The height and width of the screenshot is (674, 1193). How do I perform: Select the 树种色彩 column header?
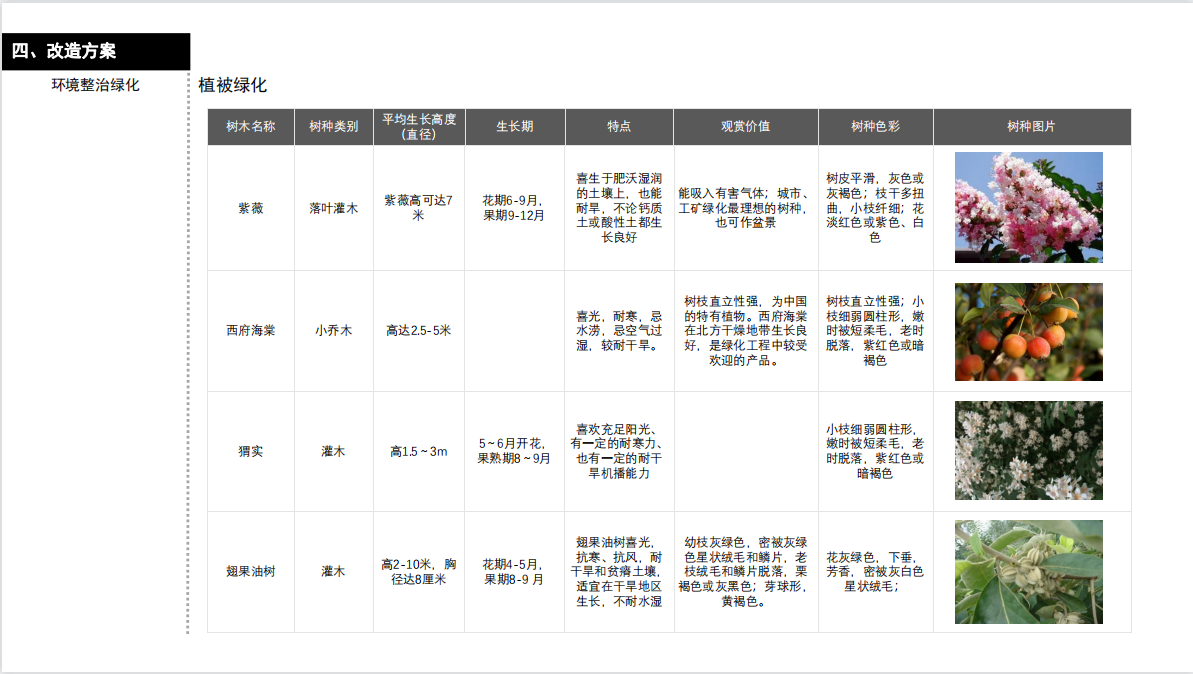click(x=875, y=127)
